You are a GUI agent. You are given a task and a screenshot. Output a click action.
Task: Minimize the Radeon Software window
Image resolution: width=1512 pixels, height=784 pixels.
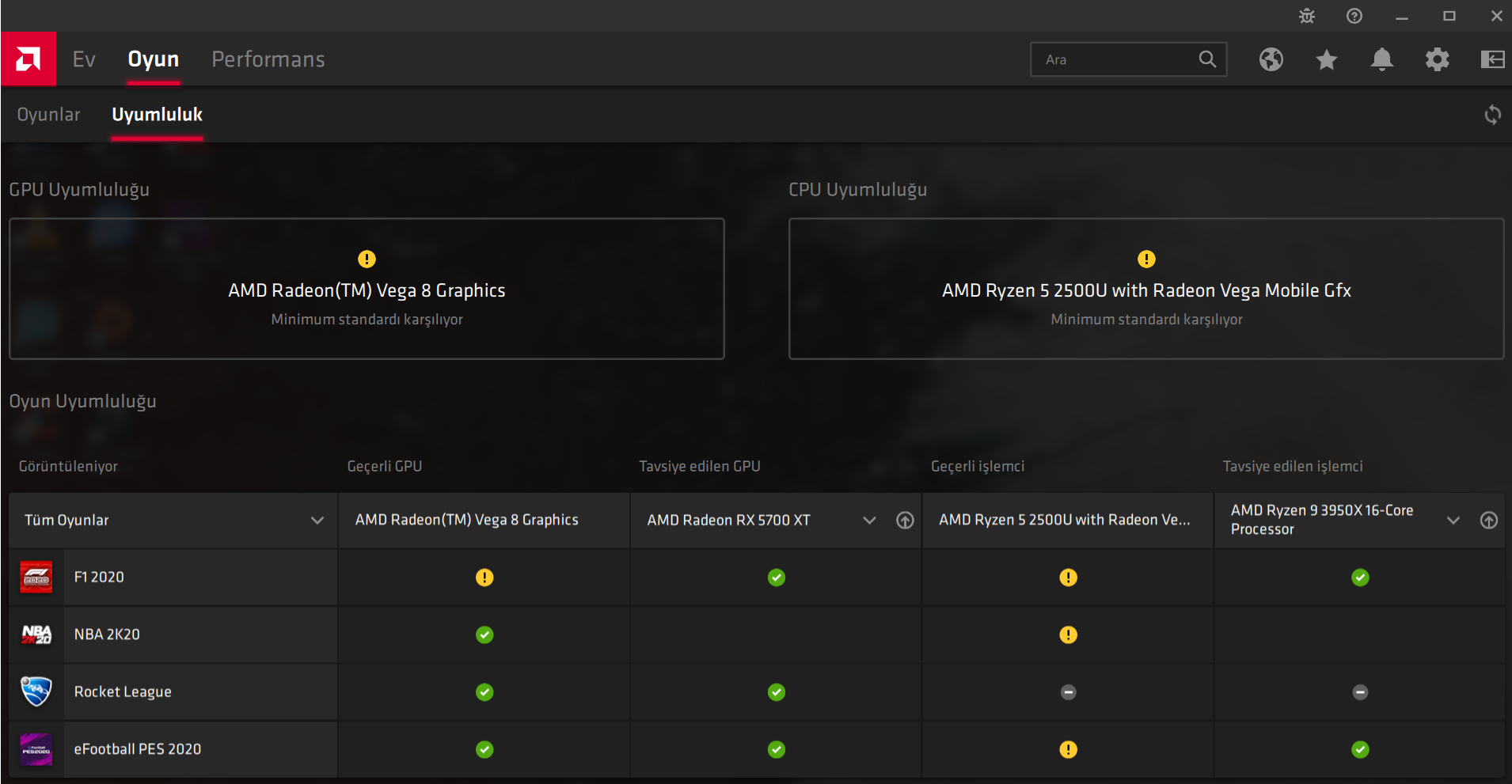click(x=1402, y=16)
